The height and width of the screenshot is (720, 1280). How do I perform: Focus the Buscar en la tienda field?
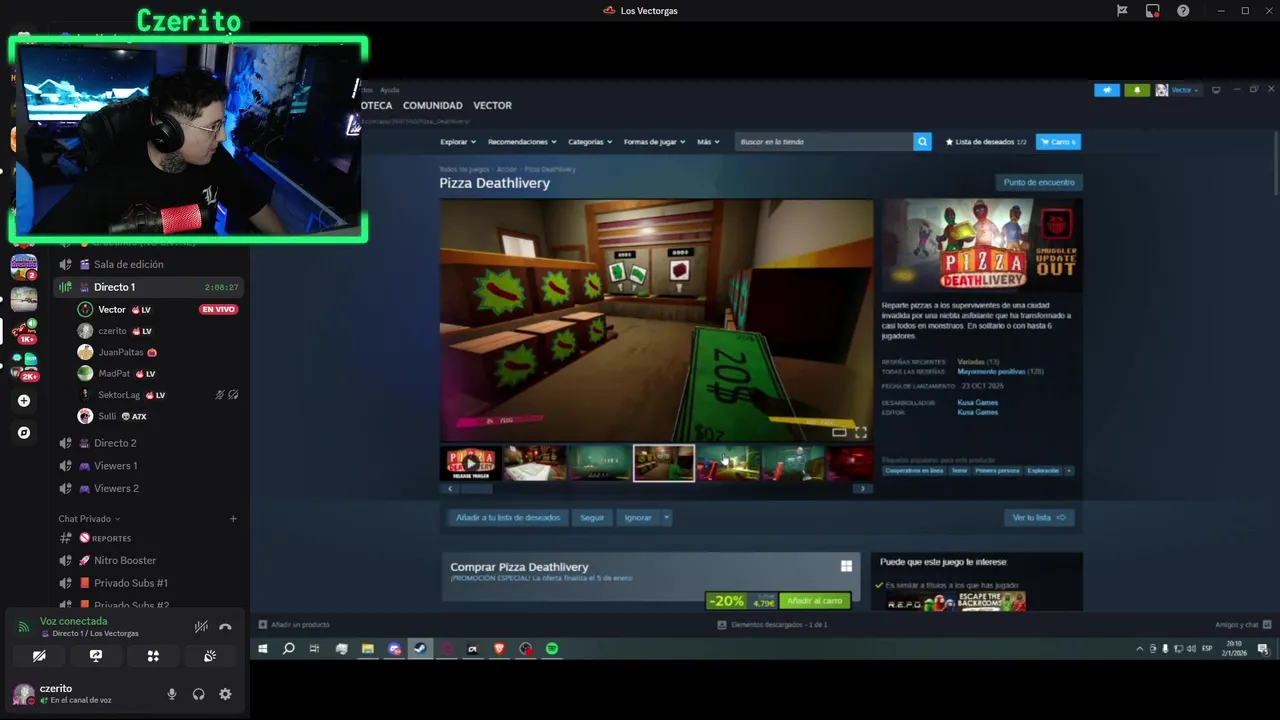coord(823,142)
